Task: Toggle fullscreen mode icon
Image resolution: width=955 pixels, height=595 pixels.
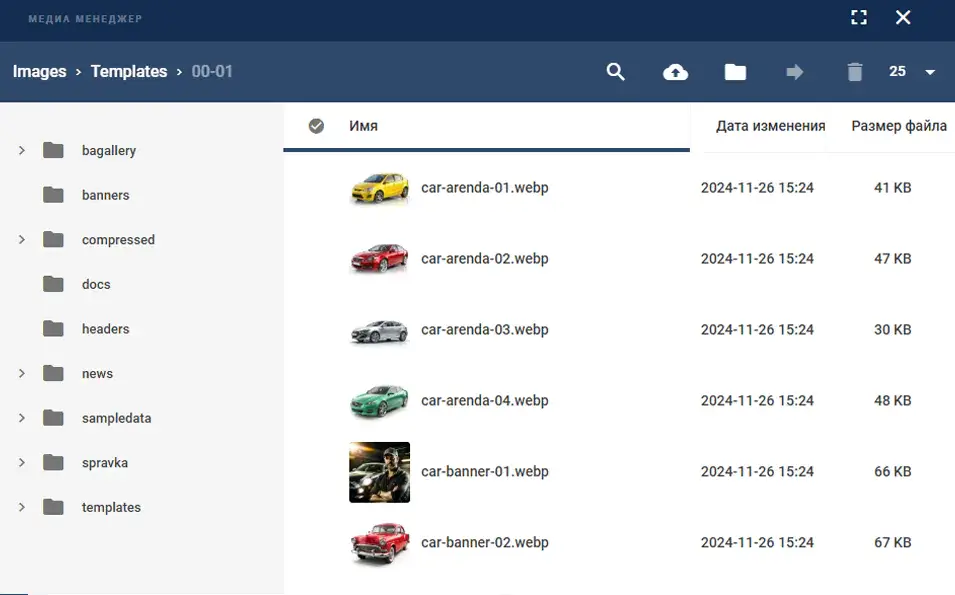Action: (x=858, y=17)
